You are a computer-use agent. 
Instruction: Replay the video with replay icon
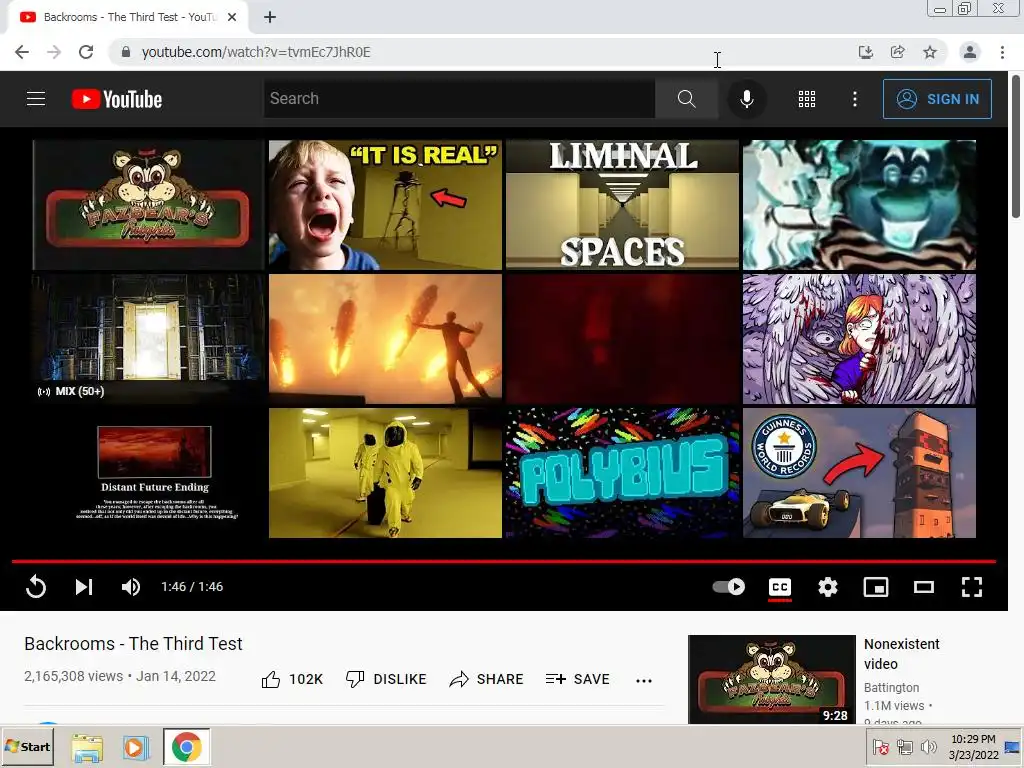[x=36, y=586]
